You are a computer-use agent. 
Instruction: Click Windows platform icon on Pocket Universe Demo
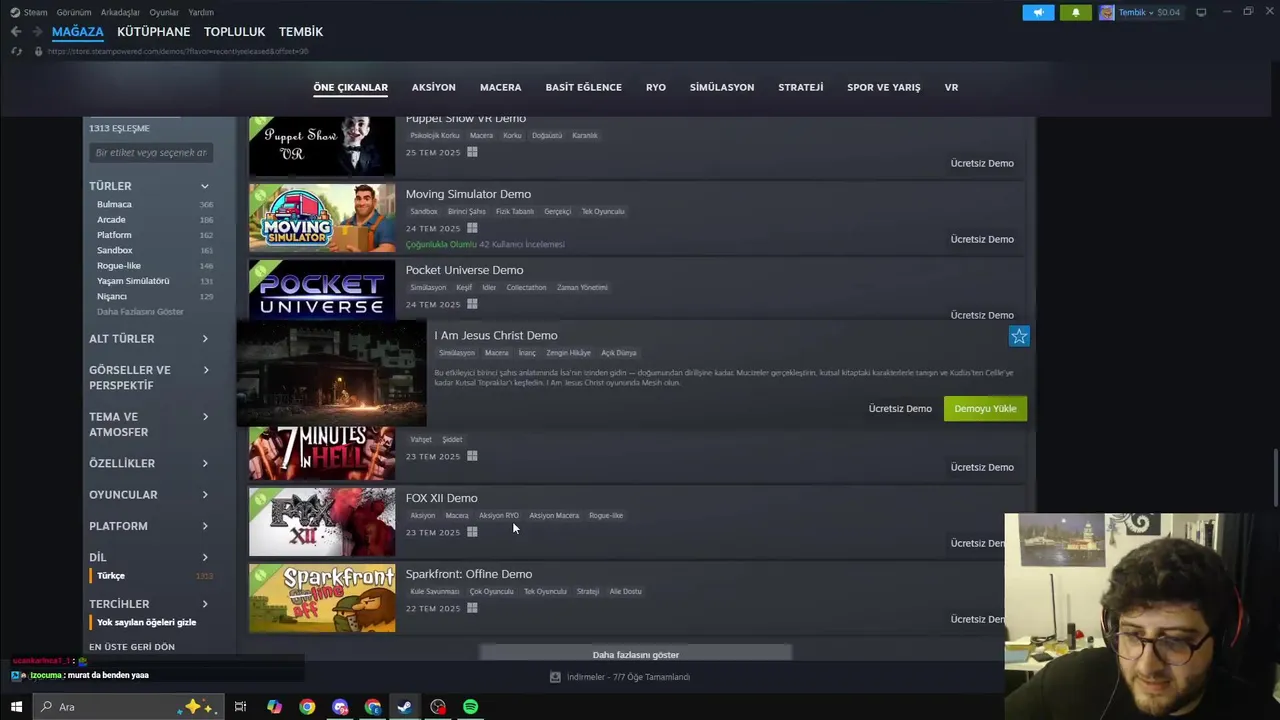point(472,304)
